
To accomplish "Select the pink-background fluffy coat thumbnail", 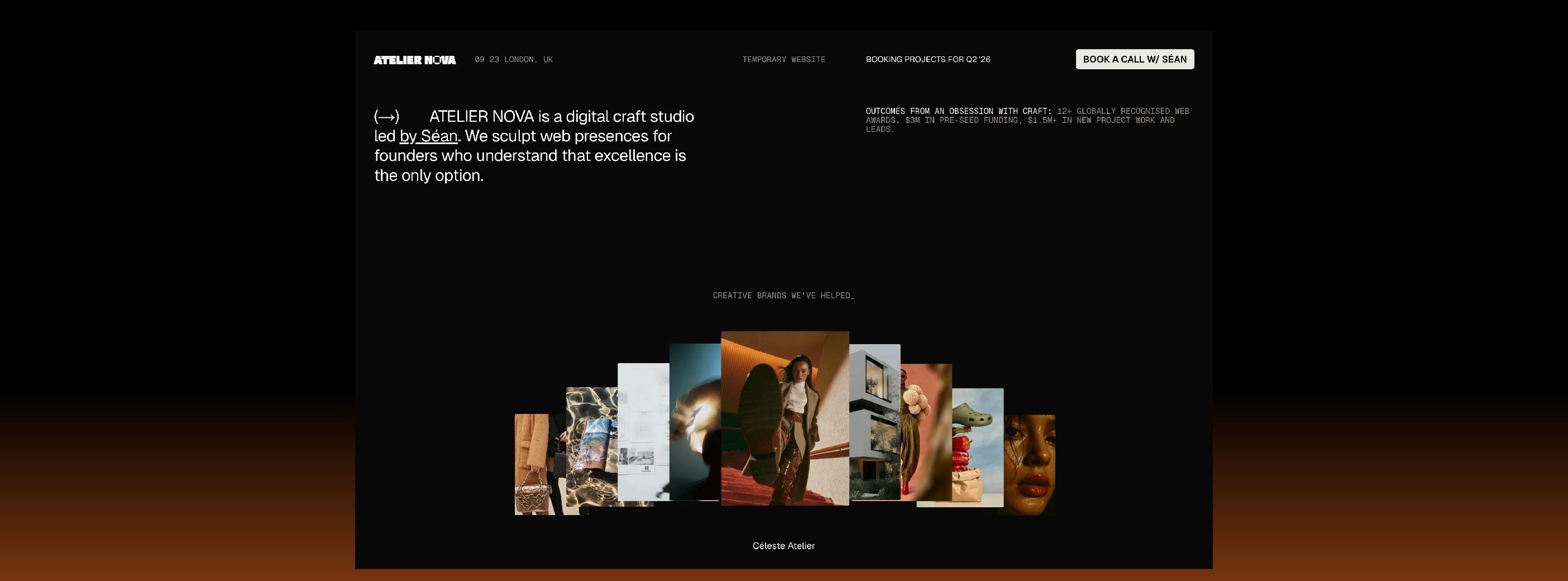I will tap(926, 432).
